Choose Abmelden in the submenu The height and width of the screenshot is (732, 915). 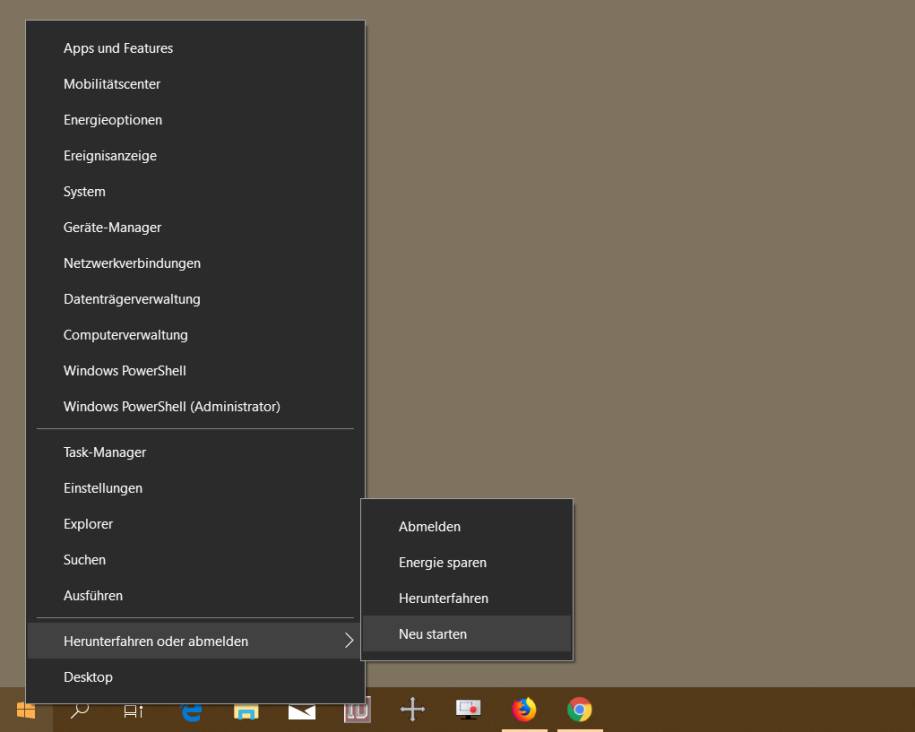point(467,527)
